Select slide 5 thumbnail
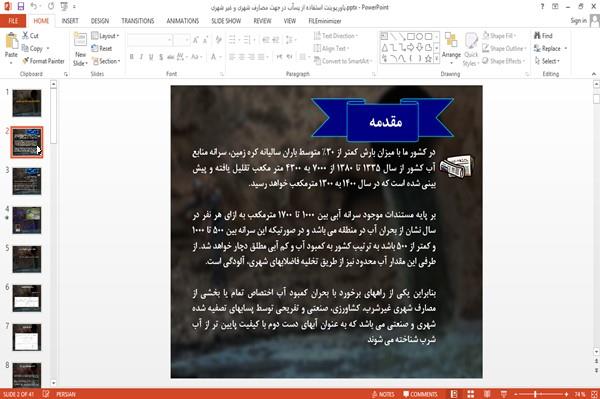Image resolution: width=600 pixels, height=399 pixels. (27, 259)
